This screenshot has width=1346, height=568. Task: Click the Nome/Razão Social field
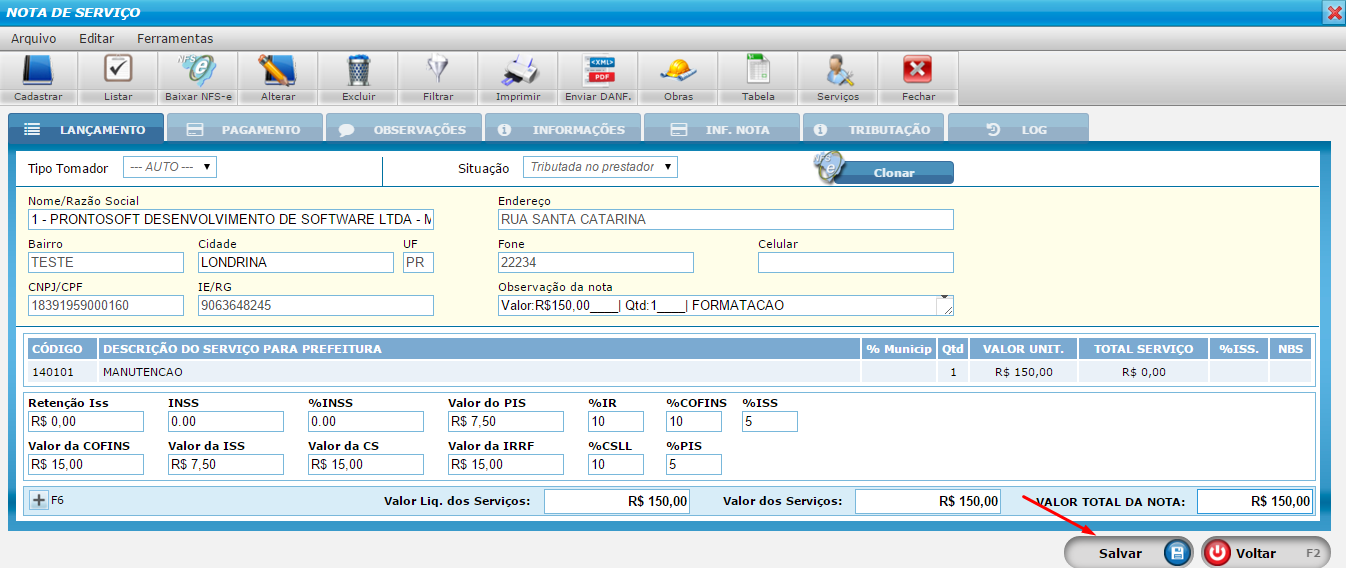231,219
